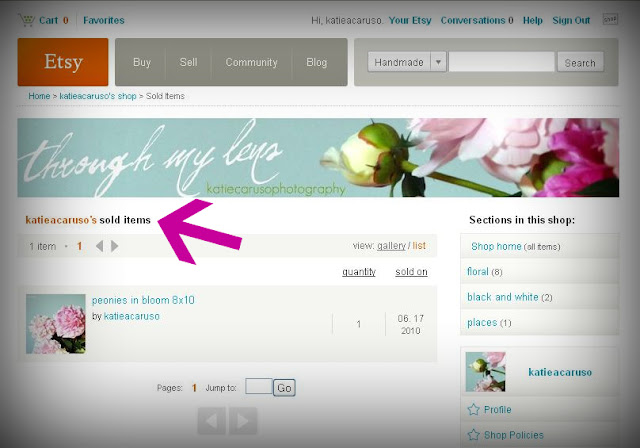This screenshot has height=448, width=640.
Task: Open the floral section
Action: click(478, 272)
